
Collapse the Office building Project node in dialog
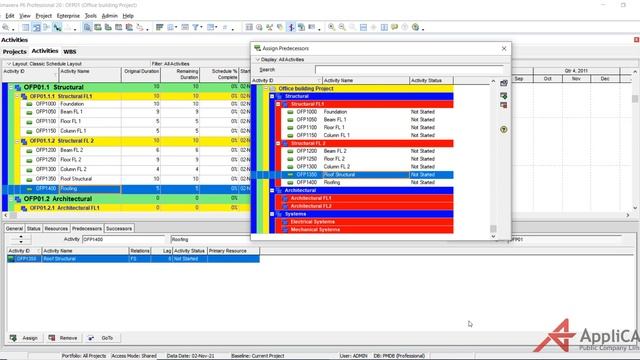[266, 89]
